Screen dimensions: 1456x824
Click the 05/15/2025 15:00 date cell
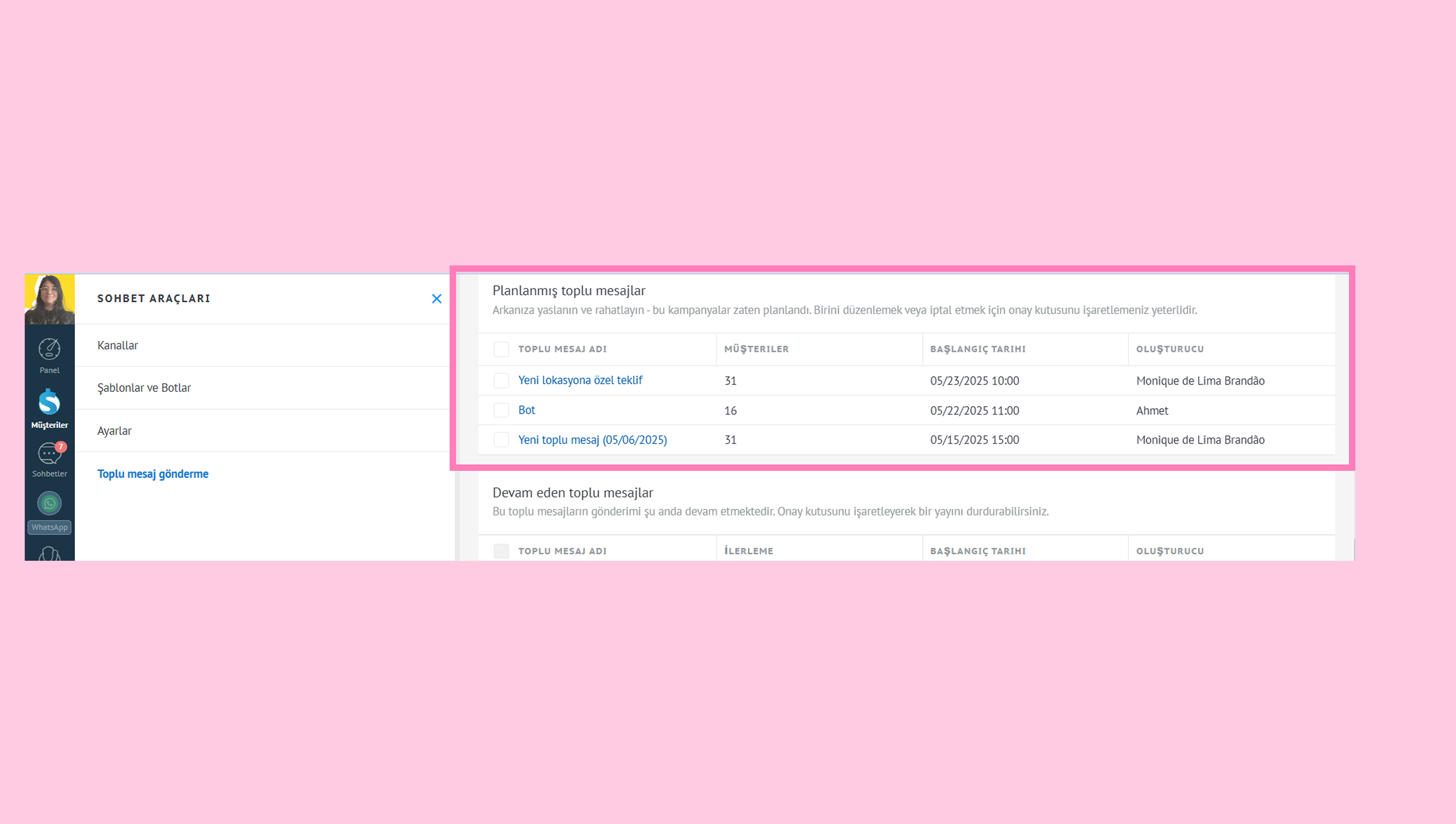(974, 440)
